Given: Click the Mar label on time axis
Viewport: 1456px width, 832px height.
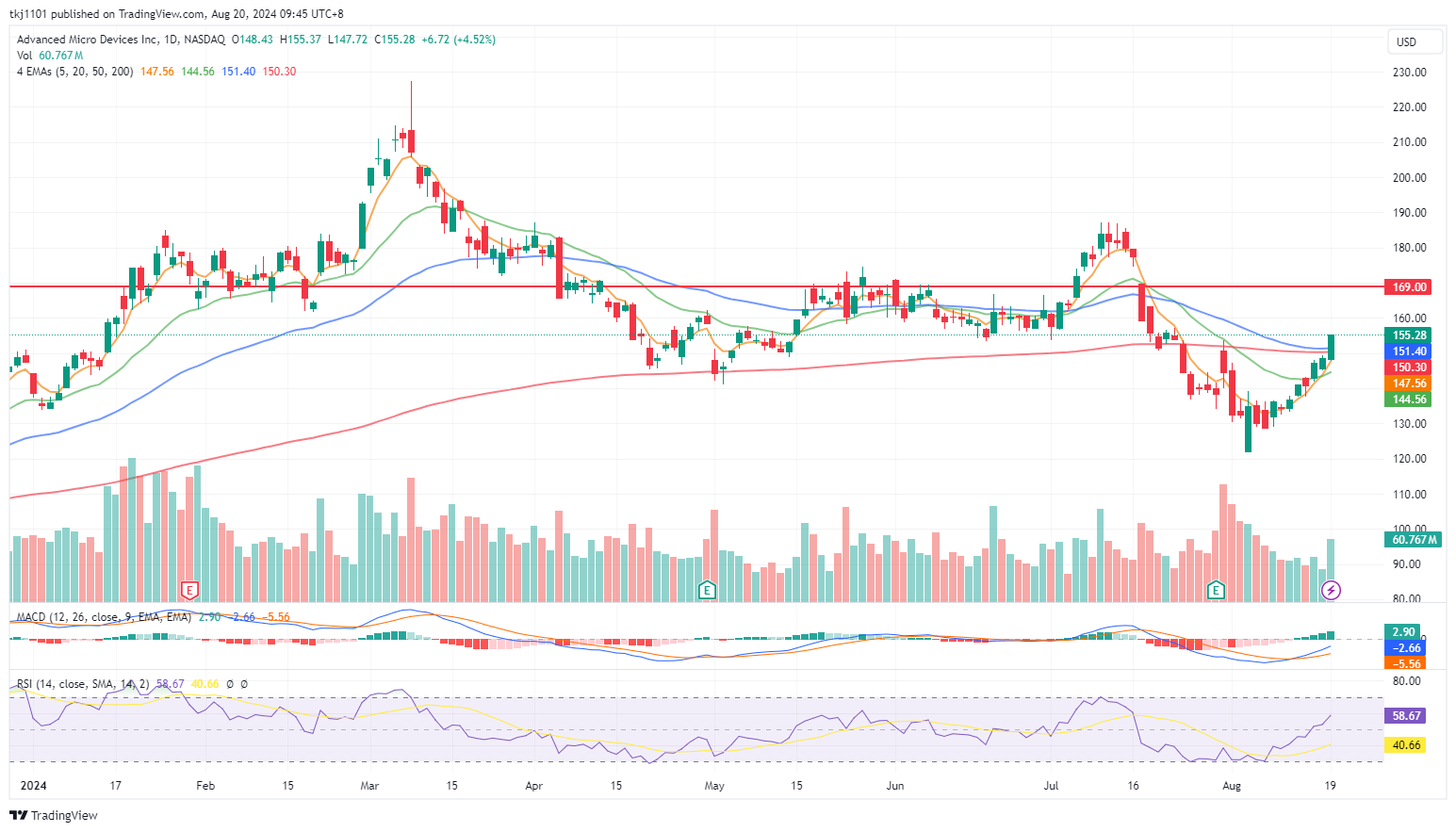Looking at the screenshot, I should tap(369, 786).
